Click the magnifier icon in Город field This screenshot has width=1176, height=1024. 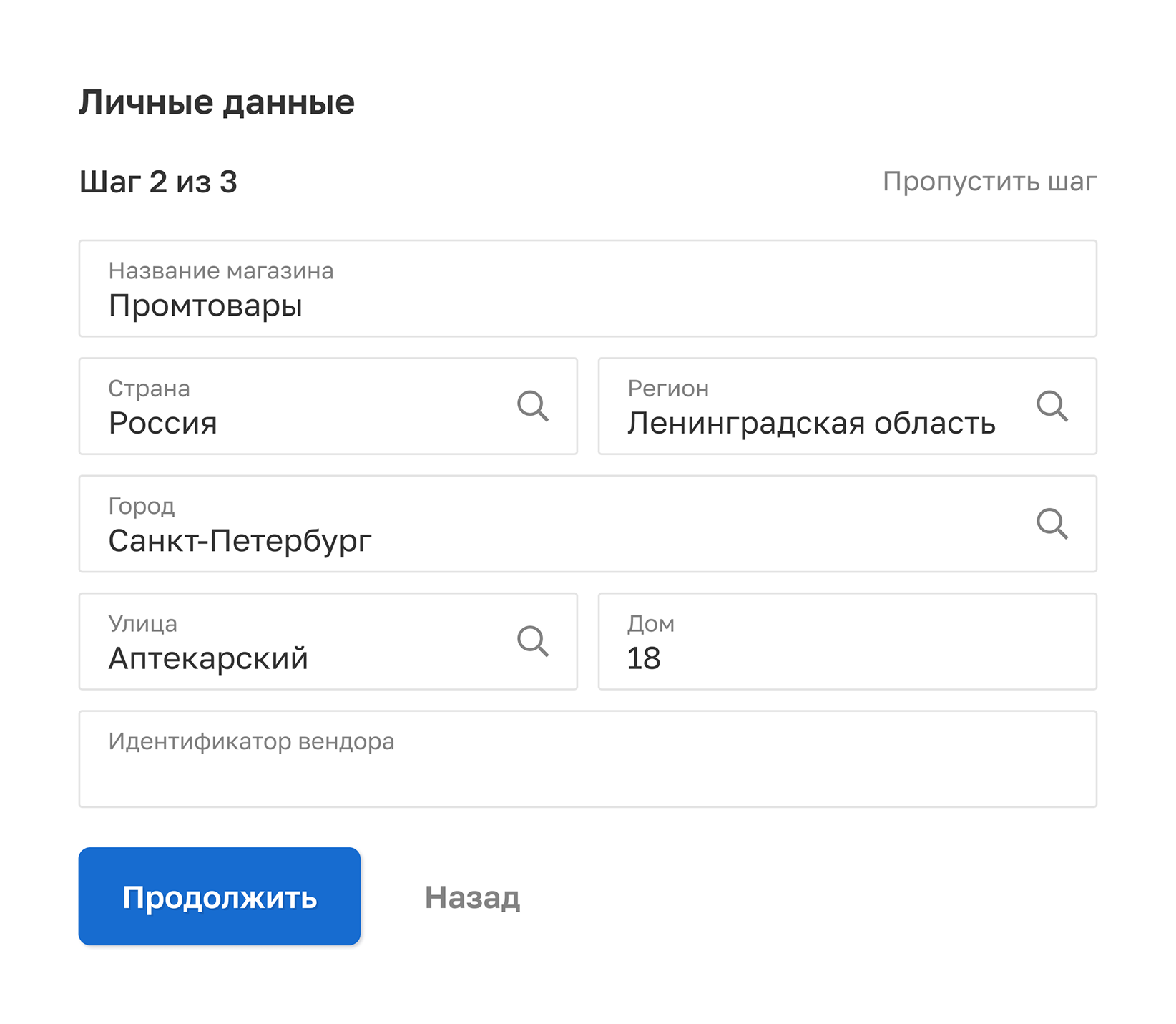[x=1052, y=524]
